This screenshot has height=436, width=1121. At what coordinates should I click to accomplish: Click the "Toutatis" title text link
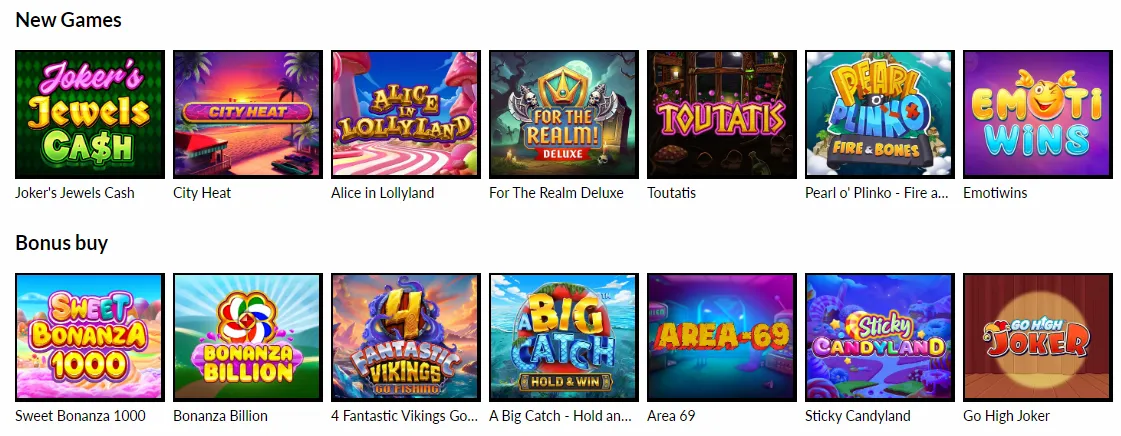point(671,193)
